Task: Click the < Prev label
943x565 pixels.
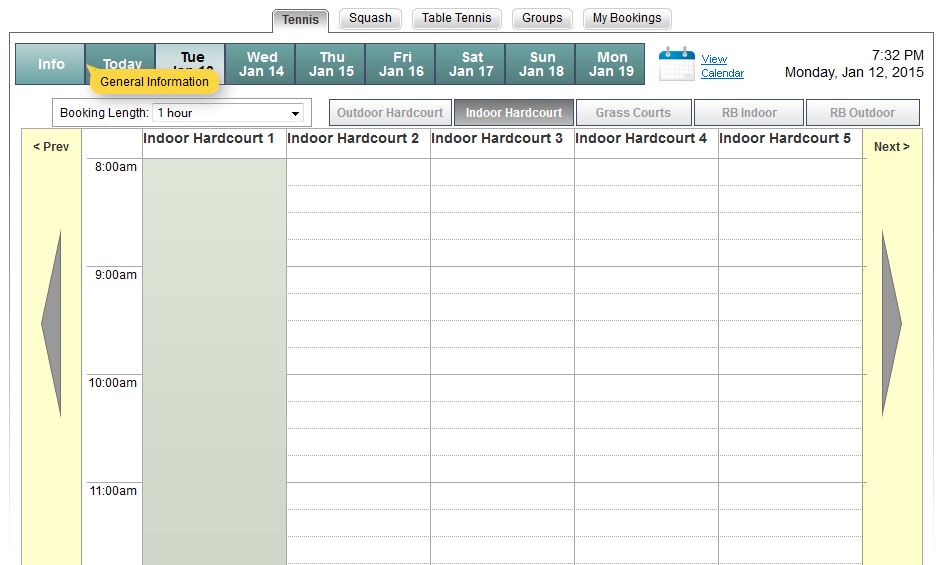Action: [51, 147]
